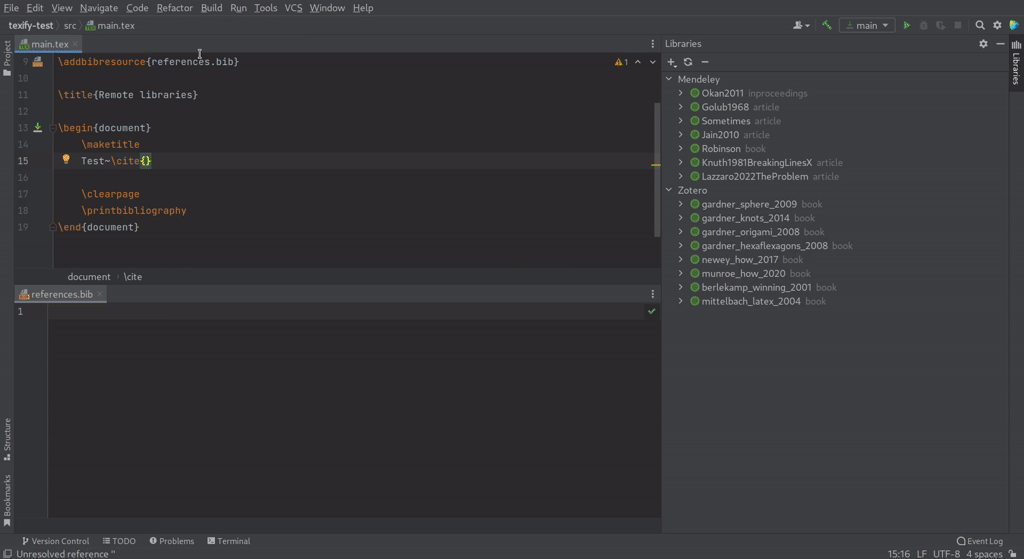Add a library with the plus icon
Viewport: 1024px width, 559px height.
672,62
